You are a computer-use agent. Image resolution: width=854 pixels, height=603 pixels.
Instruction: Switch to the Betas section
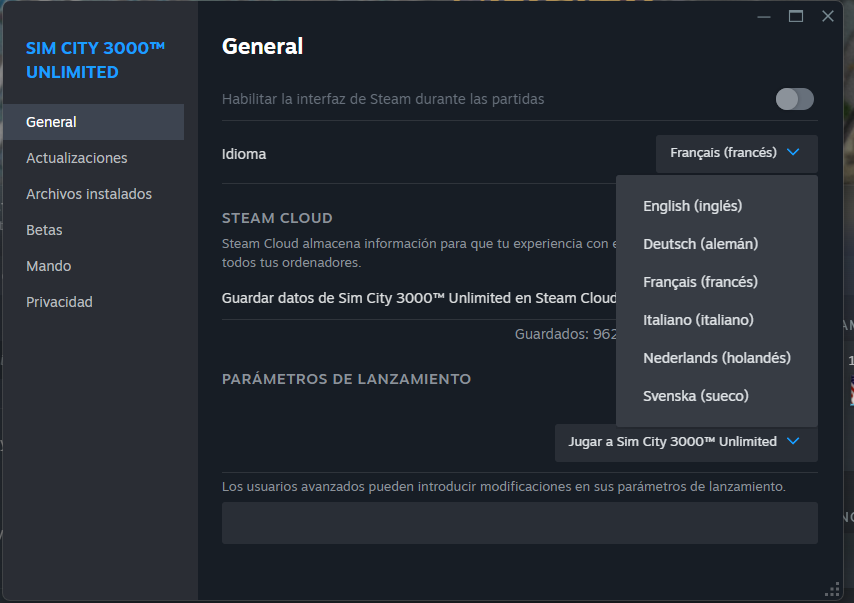(45, 230)
